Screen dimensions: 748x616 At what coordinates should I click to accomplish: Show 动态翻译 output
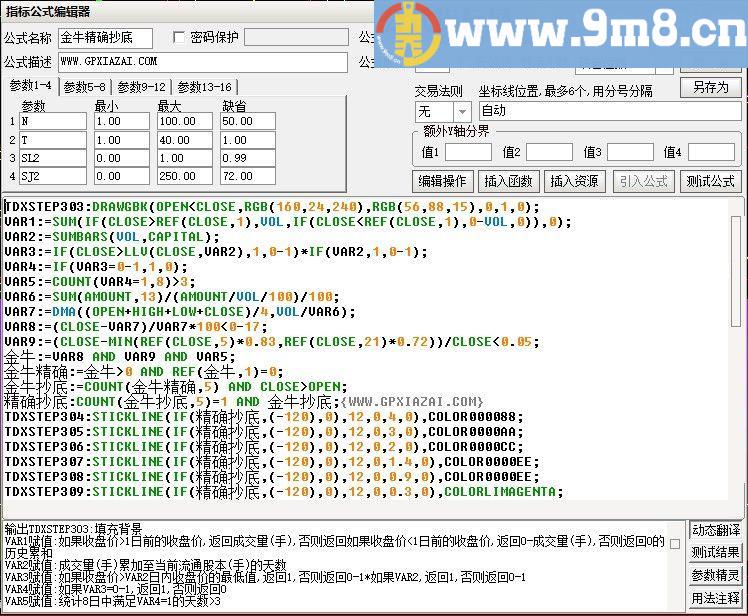pyautogui.click(x=716, y=530)
